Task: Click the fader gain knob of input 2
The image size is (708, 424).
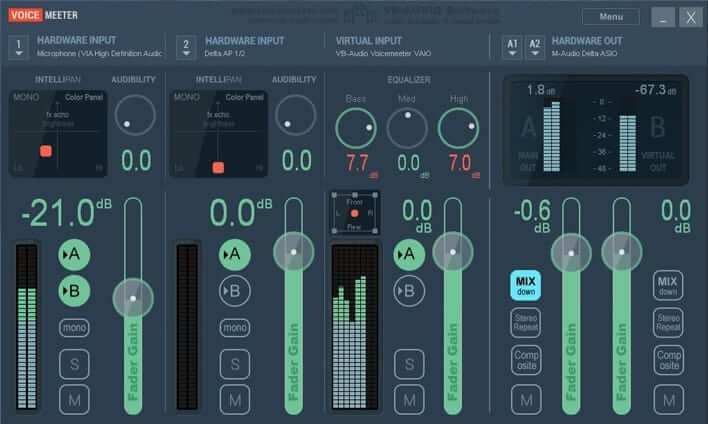Action: pos(293,252)
